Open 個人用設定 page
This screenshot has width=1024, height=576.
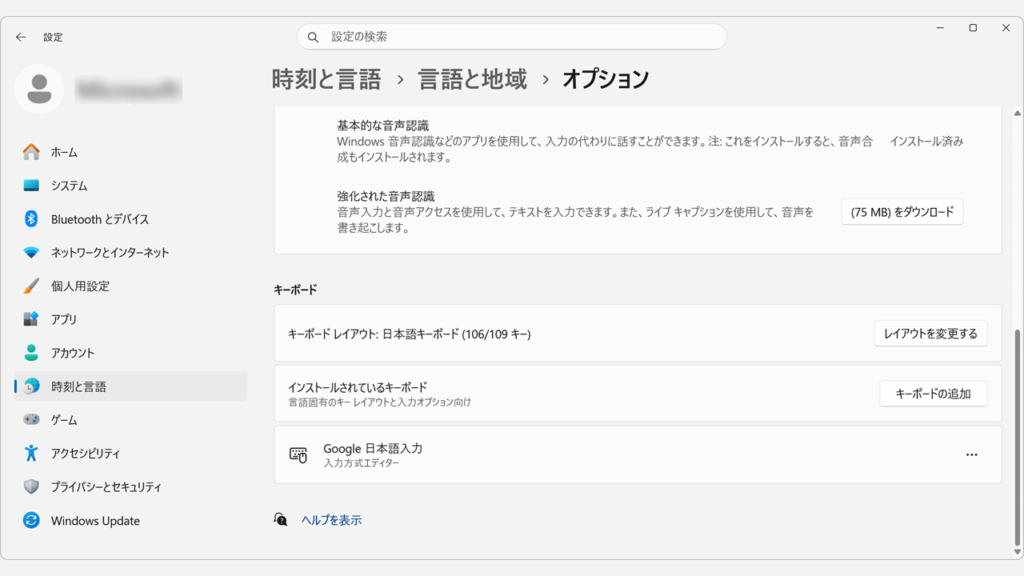tap(131, 286)
